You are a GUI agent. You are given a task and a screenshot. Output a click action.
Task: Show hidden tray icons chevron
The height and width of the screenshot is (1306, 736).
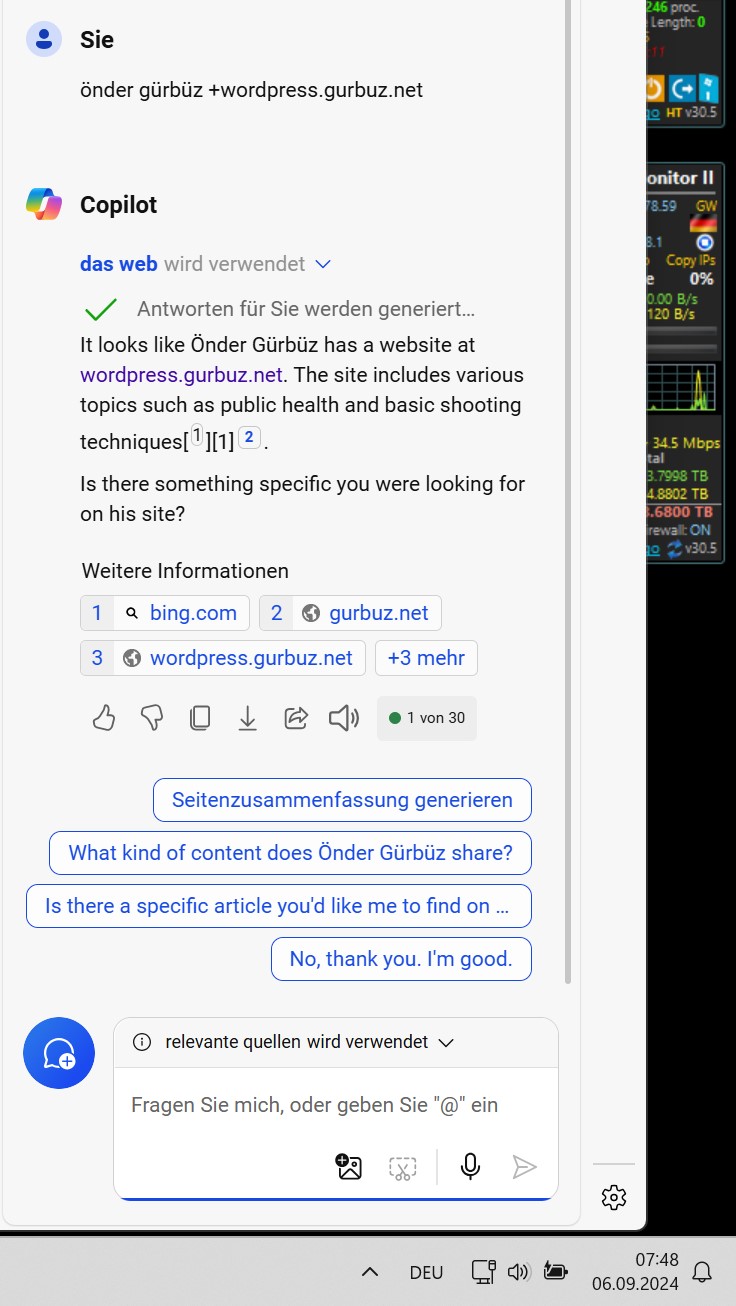[370, 1272]
